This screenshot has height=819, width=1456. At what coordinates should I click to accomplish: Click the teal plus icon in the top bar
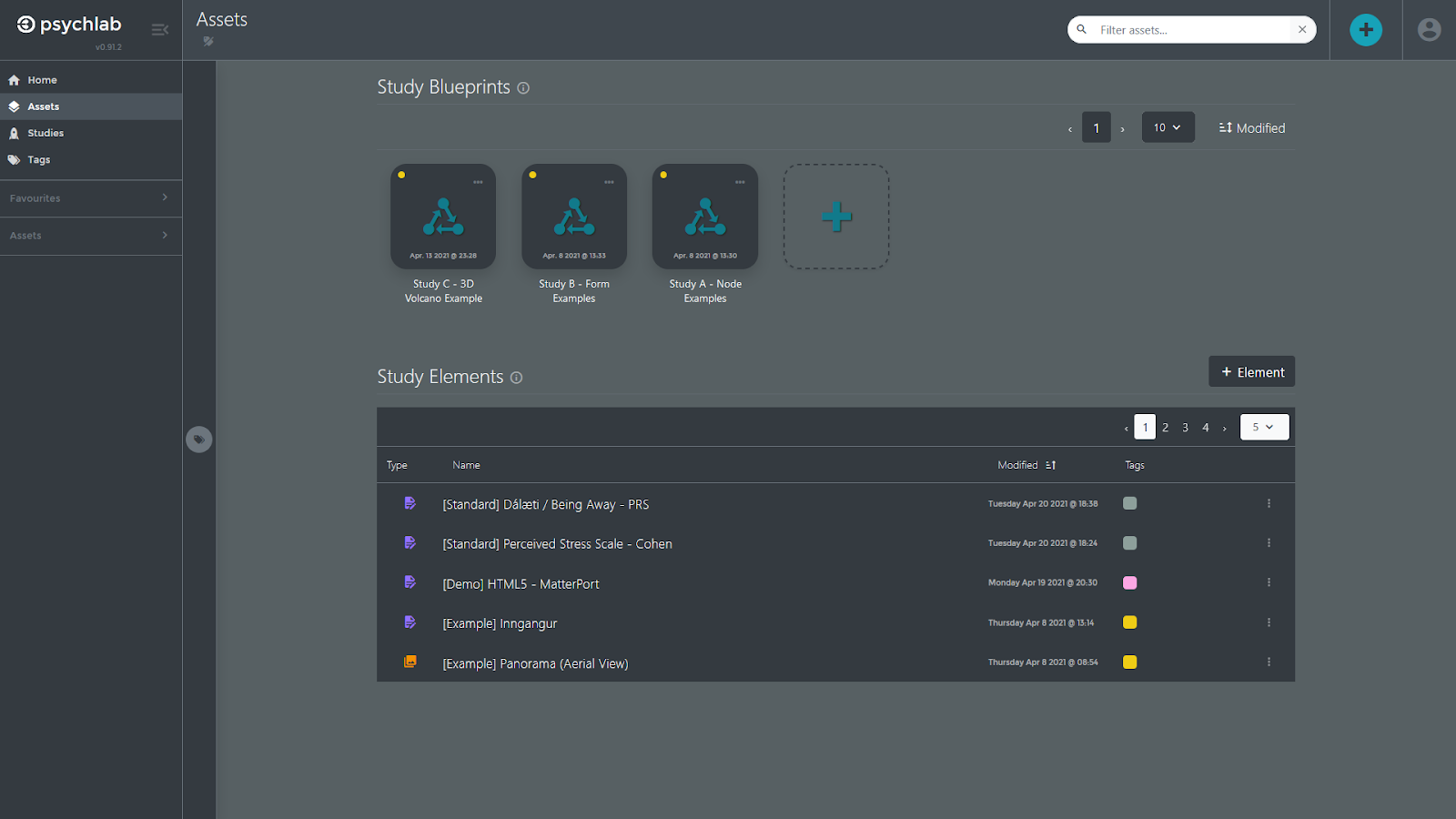pos(1365,29)
